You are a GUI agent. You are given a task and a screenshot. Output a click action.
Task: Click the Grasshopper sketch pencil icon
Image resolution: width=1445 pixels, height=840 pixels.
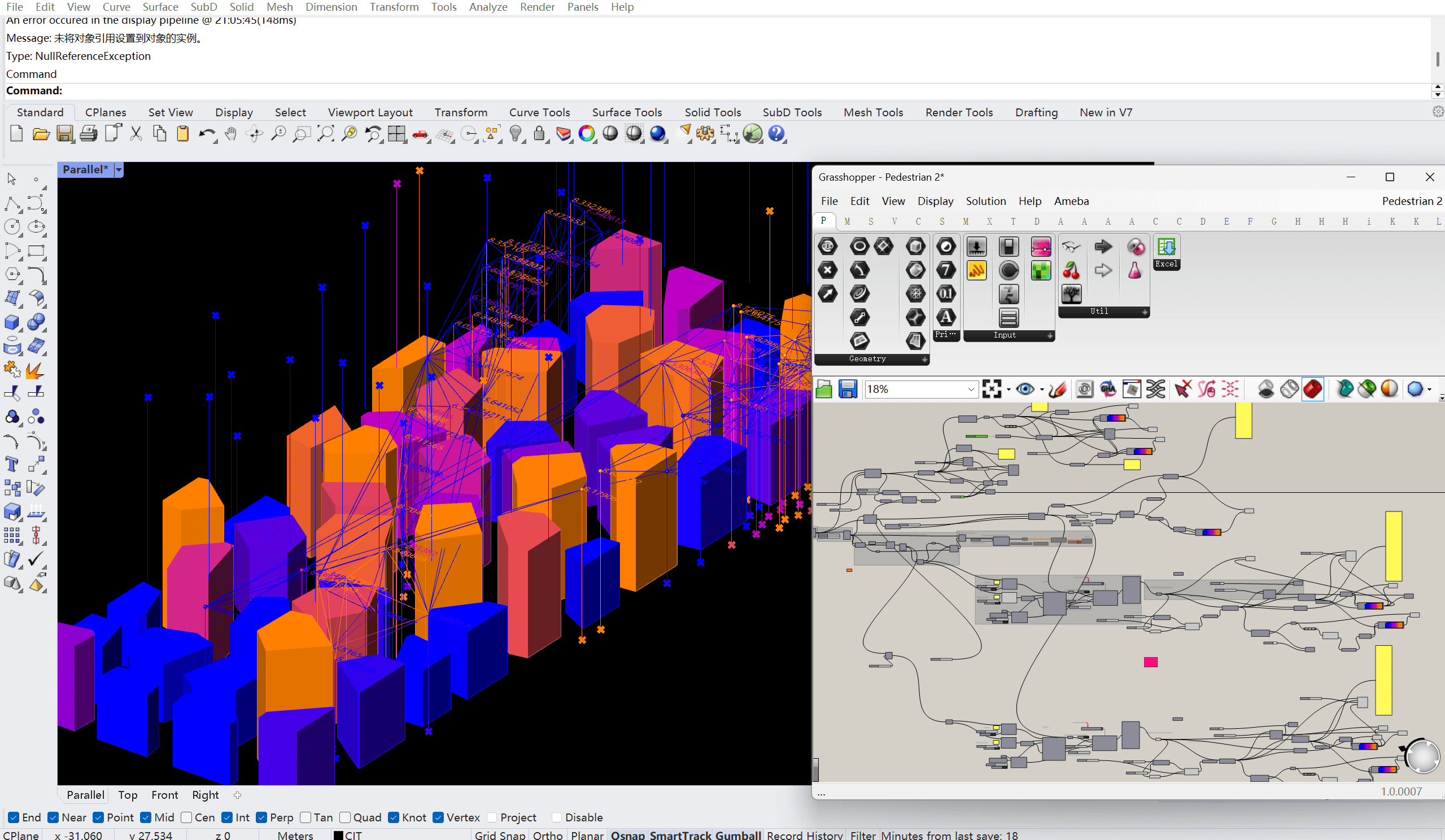[1057, 390]
